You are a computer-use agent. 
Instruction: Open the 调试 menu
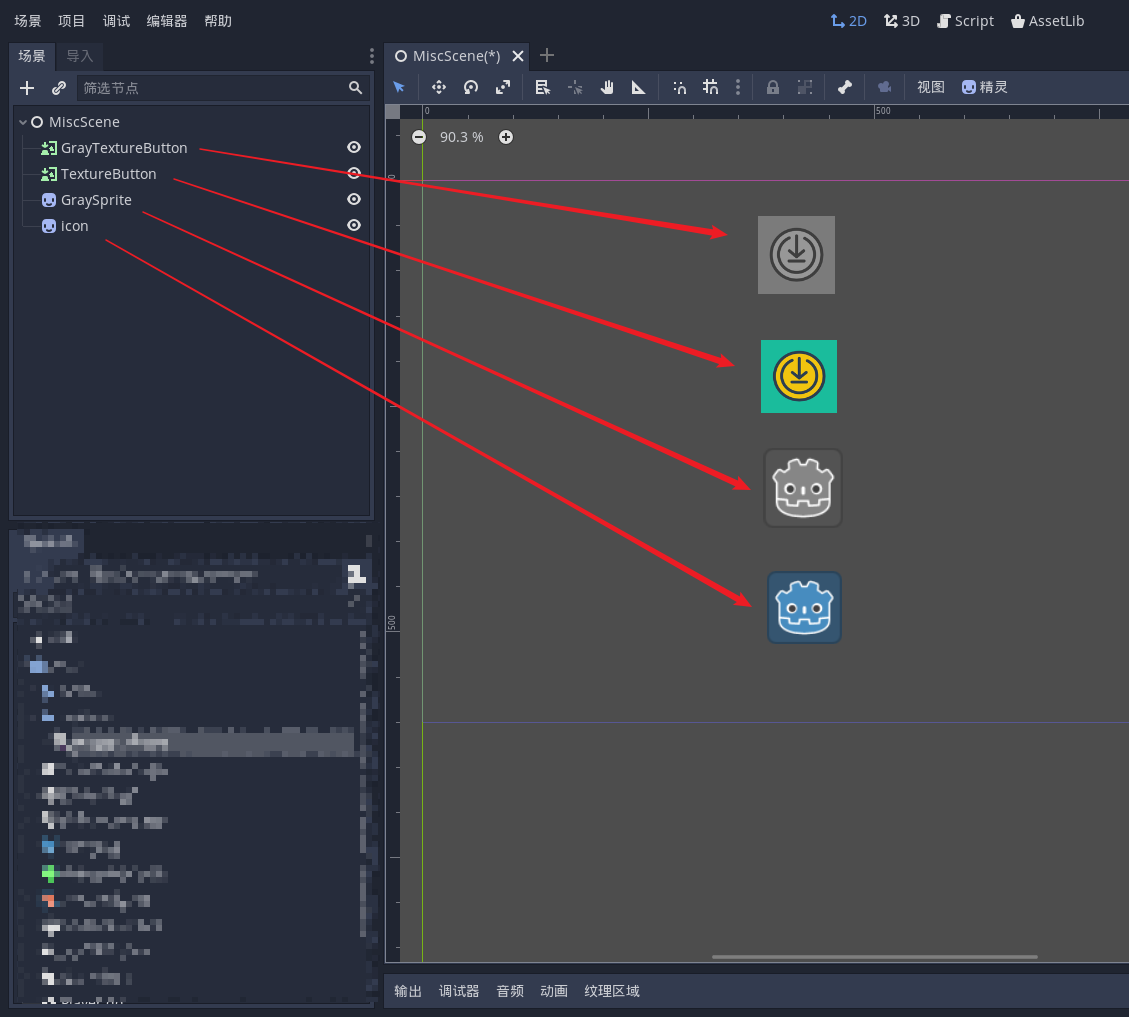[116, 21]
